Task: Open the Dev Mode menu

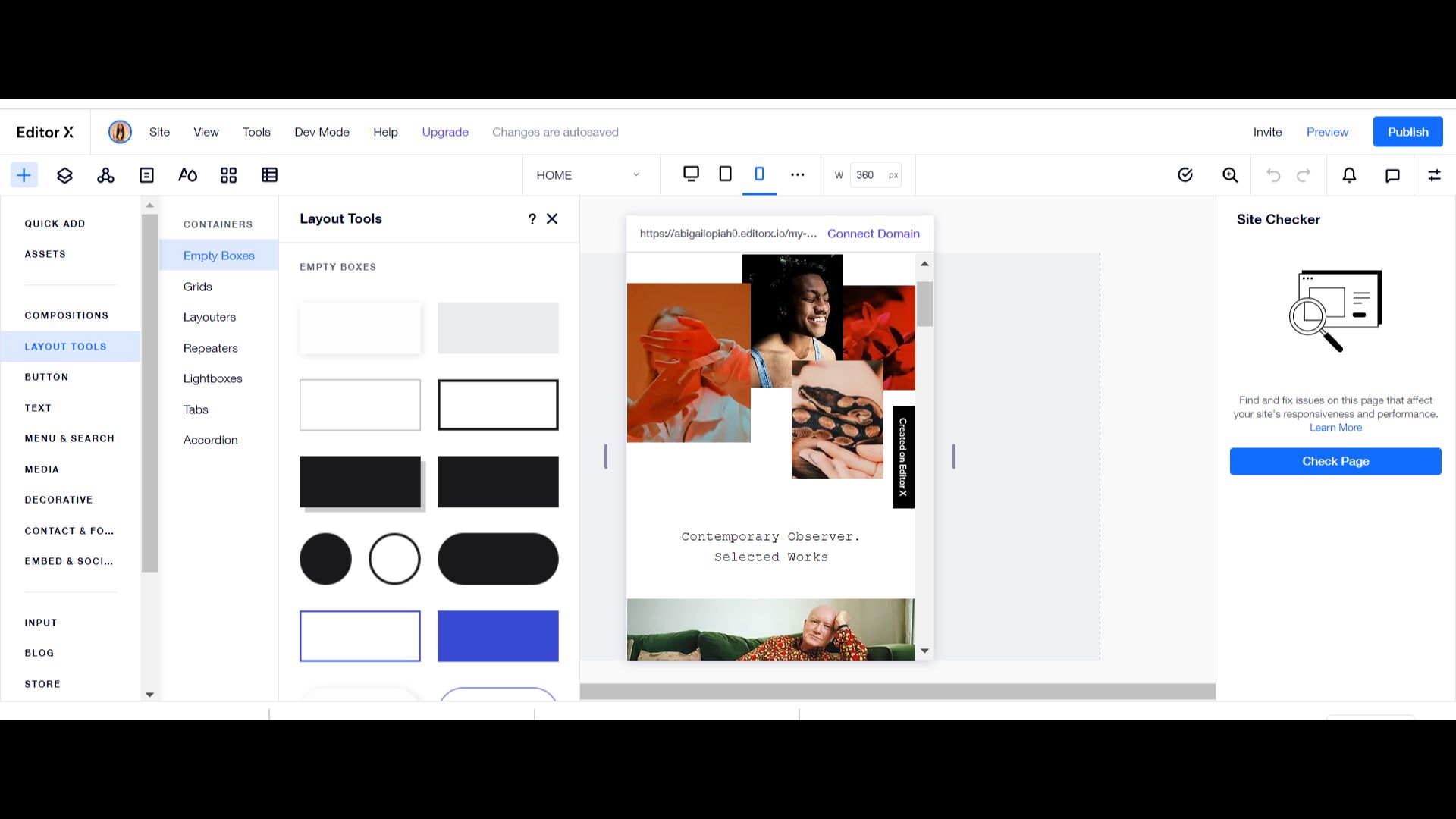Action: [322, 132]
